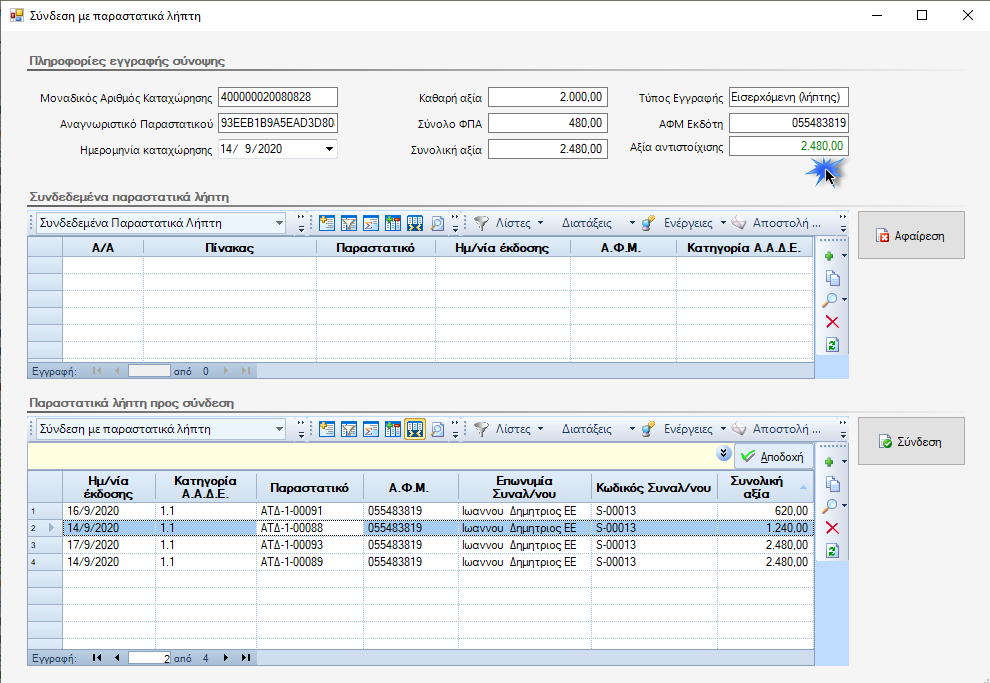Click the refresh icon beside lower grid
The image size is (990, 683).
[832, 551]
